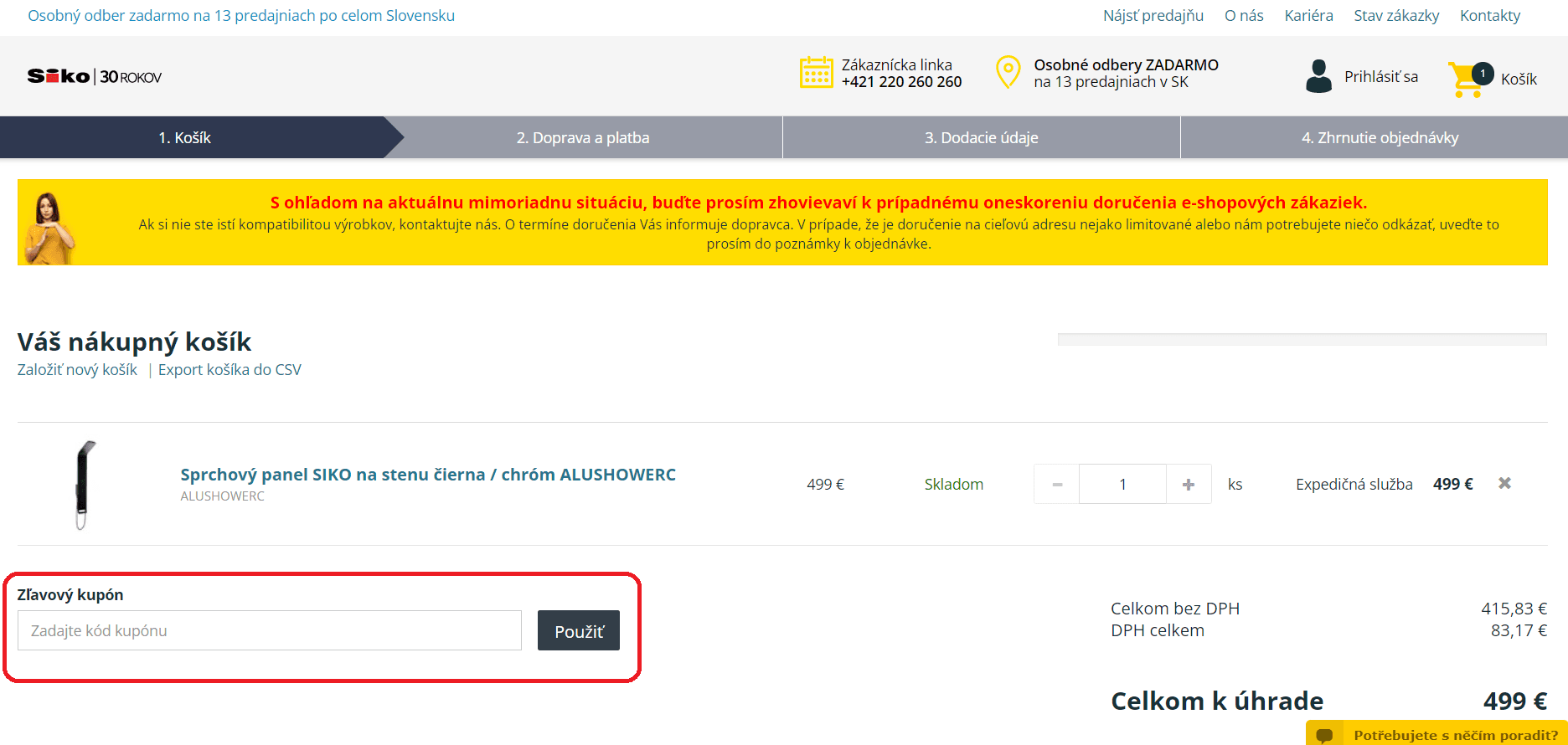Click the location pin icon
The image size is (1568, 745).
[x=1008, y=72]
